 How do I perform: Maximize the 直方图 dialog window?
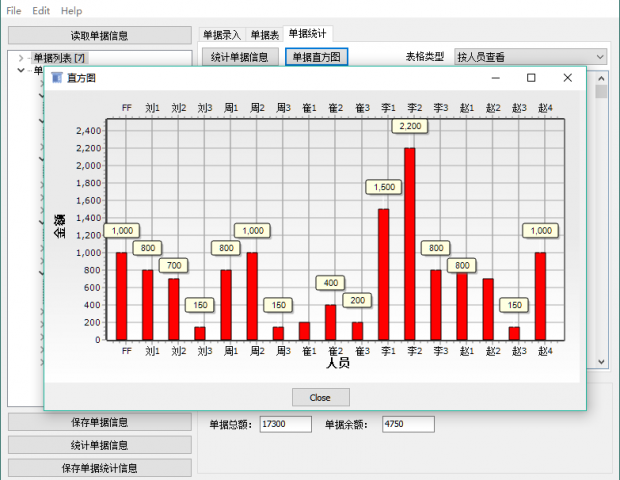pos(531,78)
